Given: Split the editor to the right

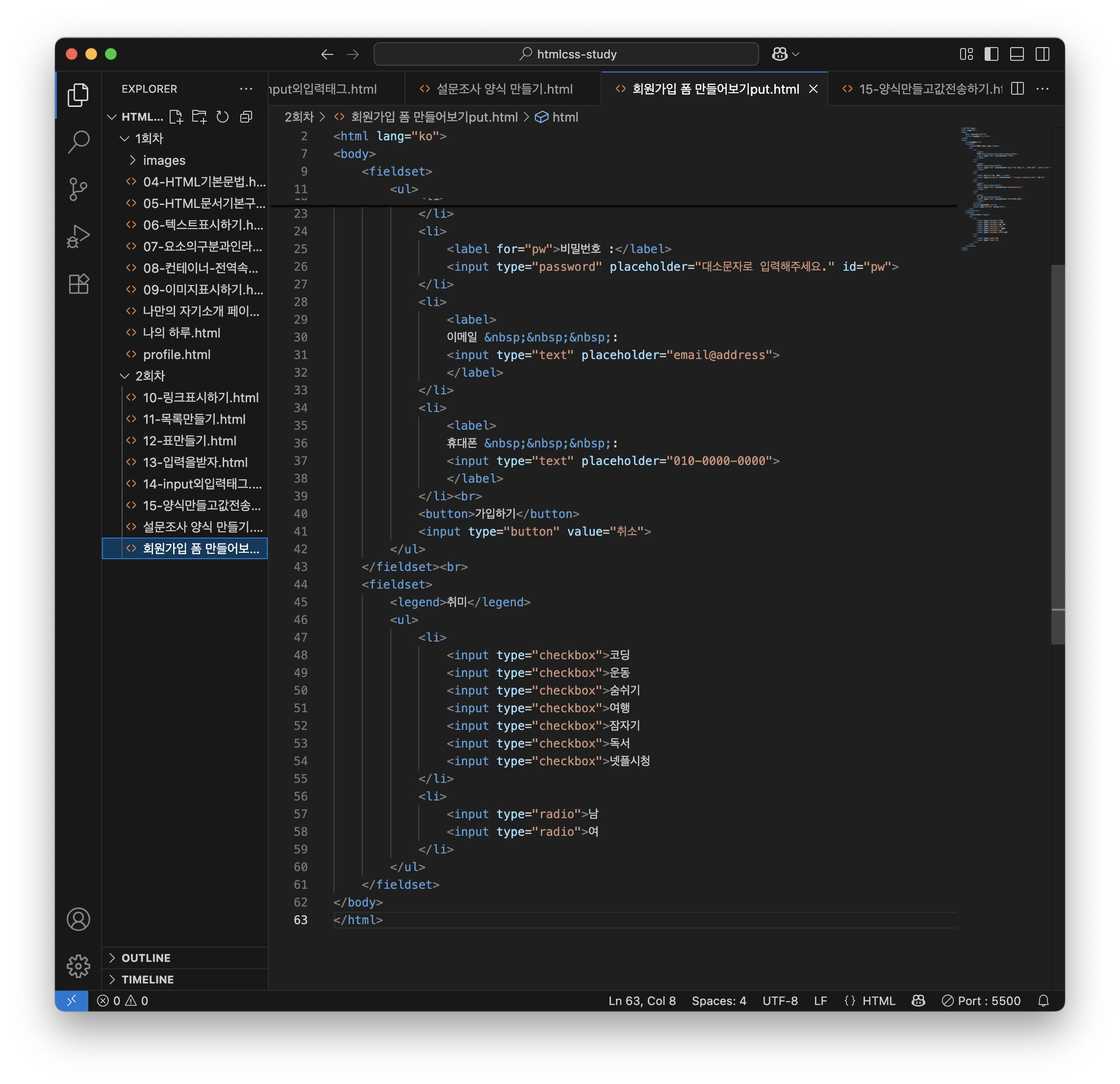Looking at the screenshot, I should (x=1017, y=89).
